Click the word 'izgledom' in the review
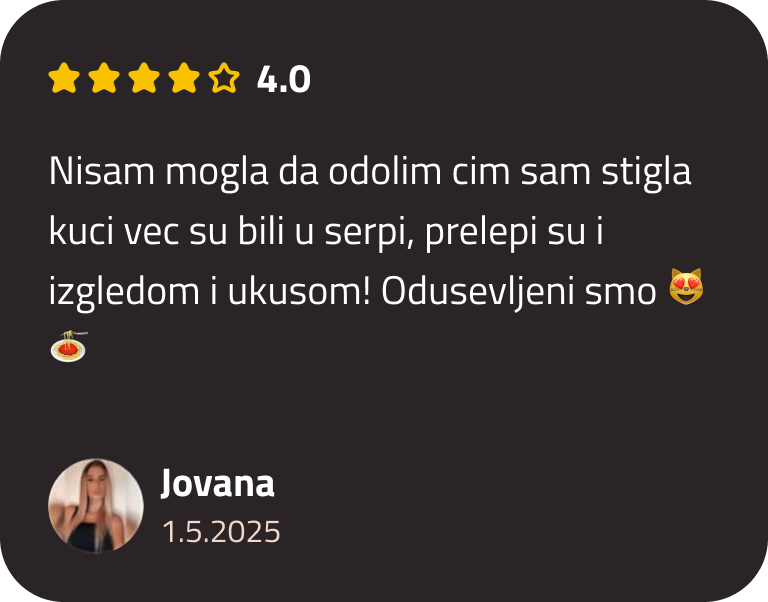 [x=124, y=293]
